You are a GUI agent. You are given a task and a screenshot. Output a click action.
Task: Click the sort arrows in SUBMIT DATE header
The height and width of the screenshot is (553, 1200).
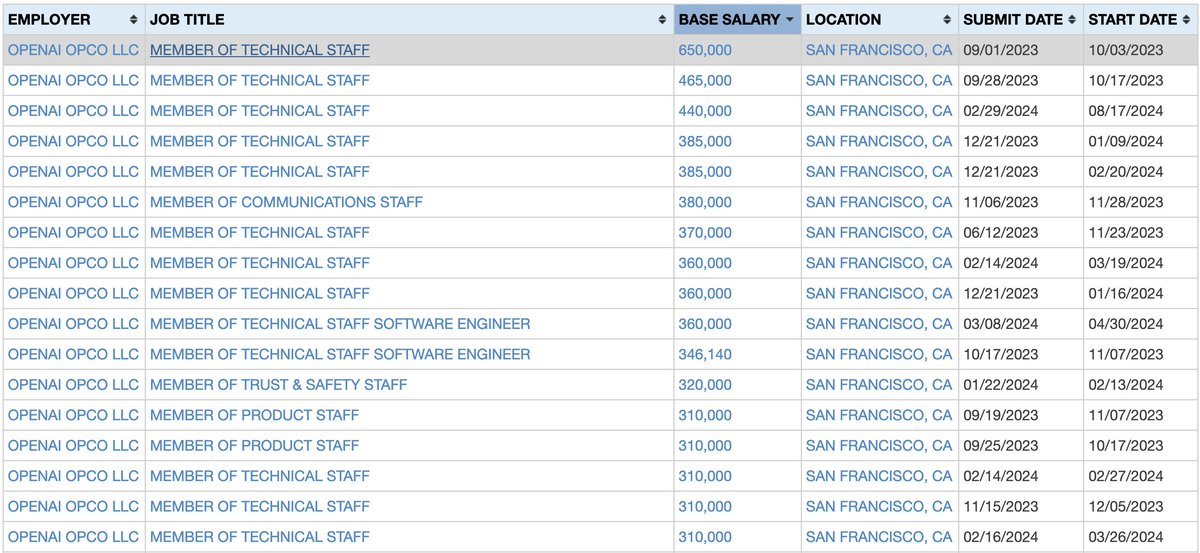point(1072,20)
